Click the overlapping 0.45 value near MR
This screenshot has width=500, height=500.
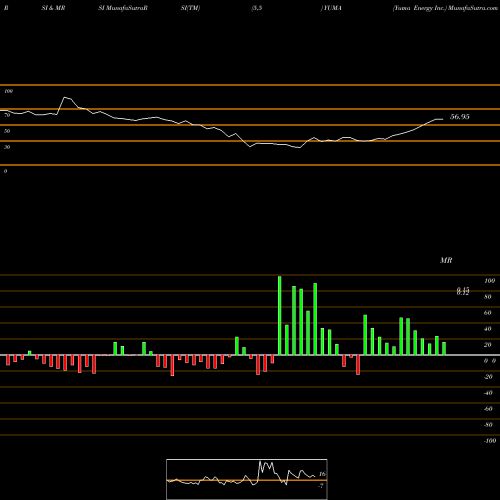coord(463,291)
